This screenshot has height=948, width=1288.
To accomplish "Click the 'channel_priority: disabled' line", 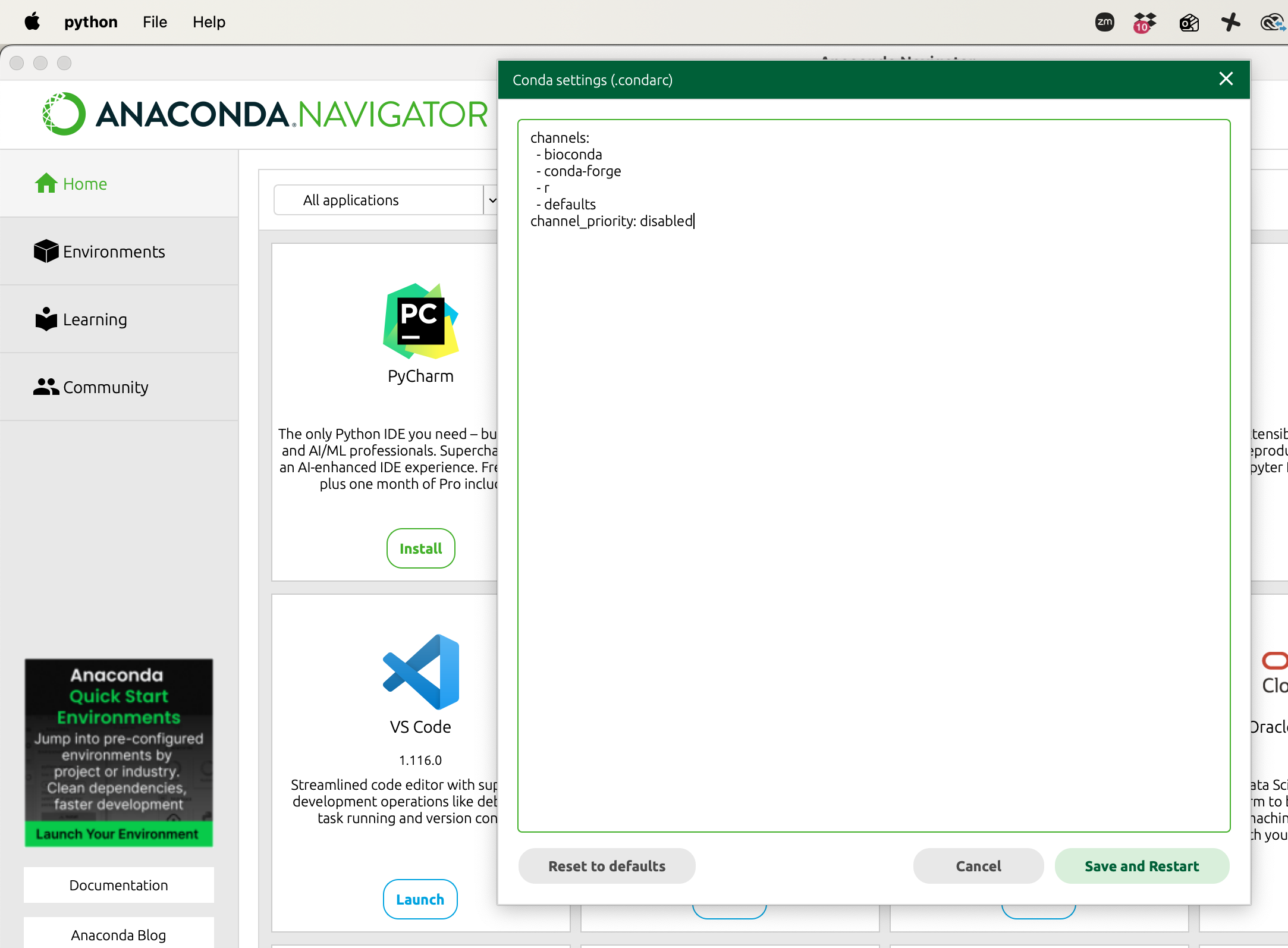I will pyautogui.click(x=612, y=221).
